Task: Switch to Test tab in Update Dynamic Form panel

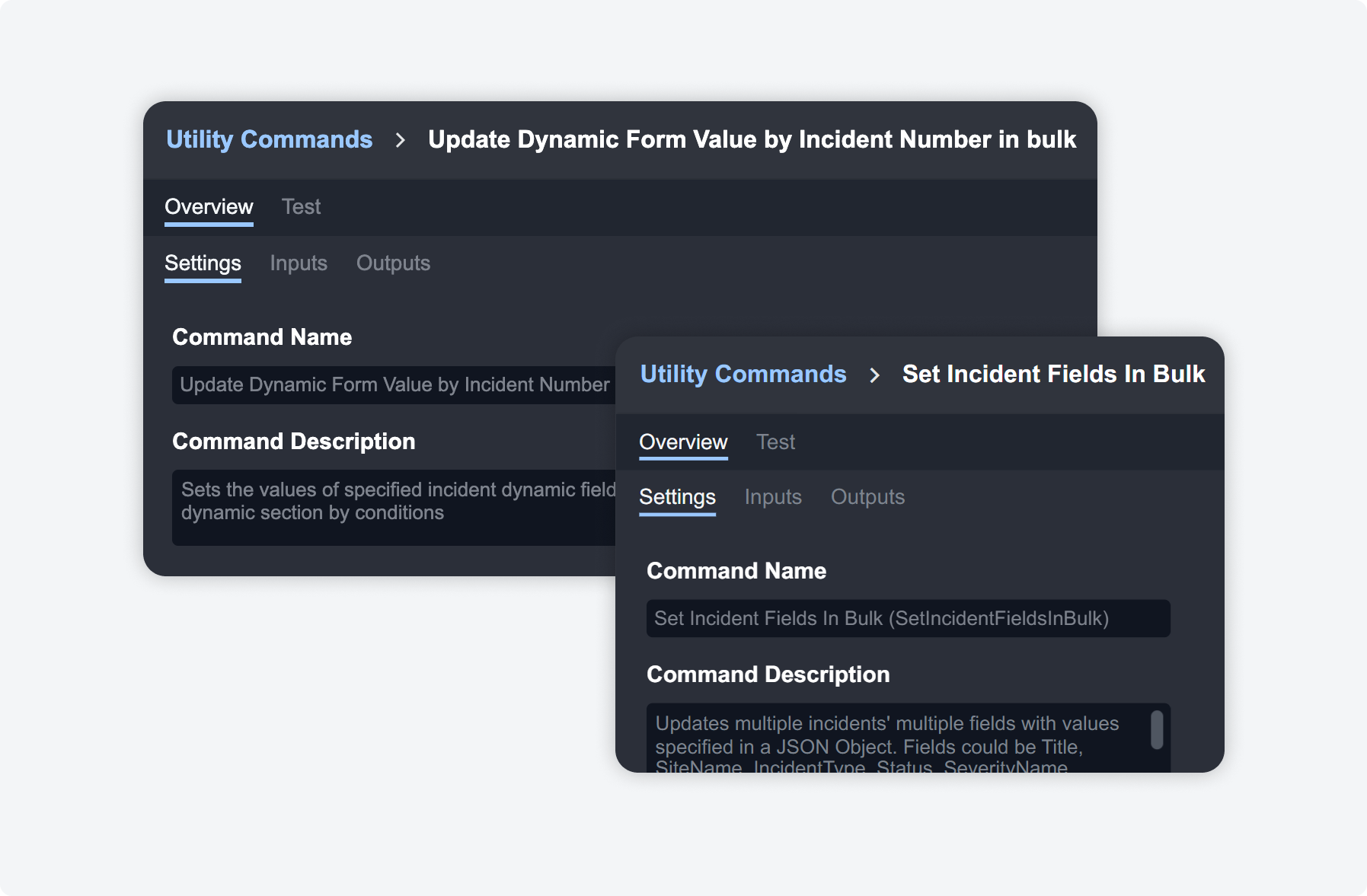Action: point(301,206)
